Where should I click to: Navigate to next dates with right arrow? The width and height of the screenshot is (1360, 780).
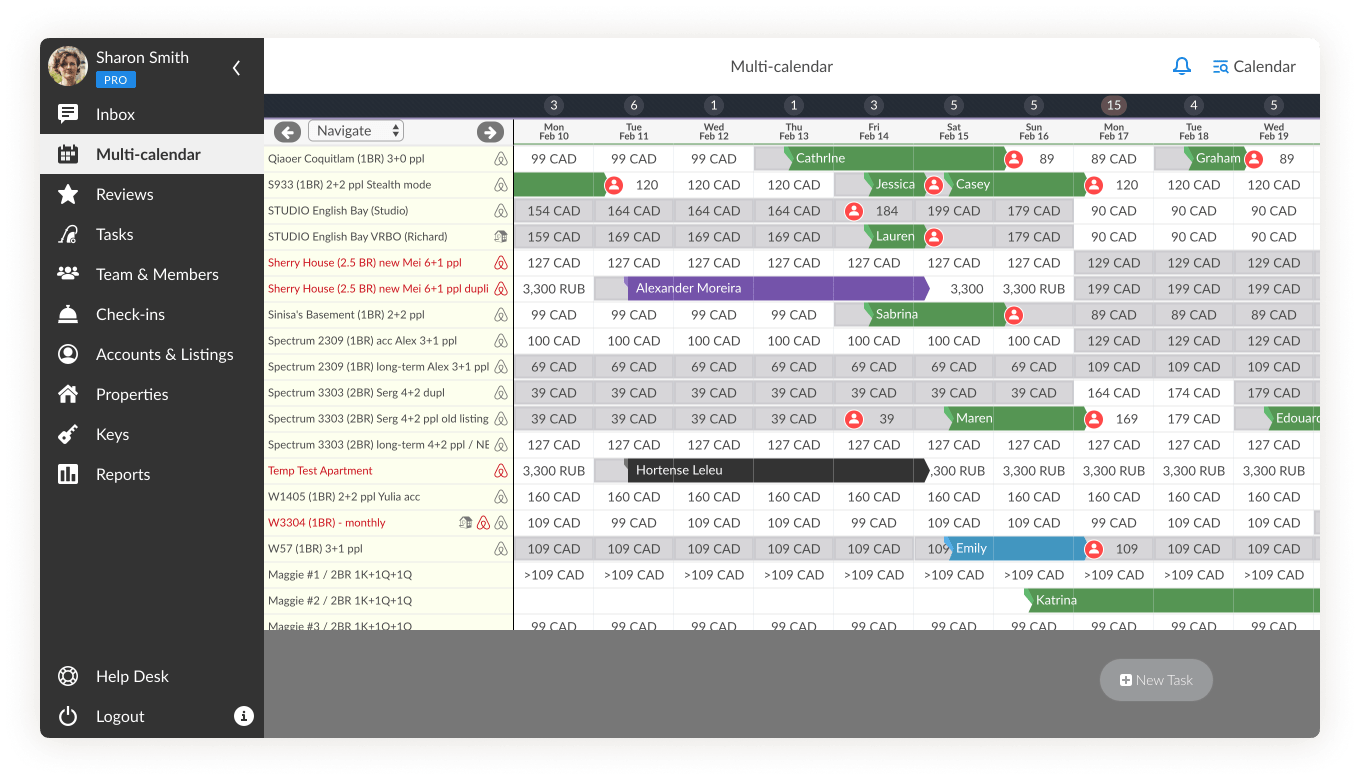(490, 132)
